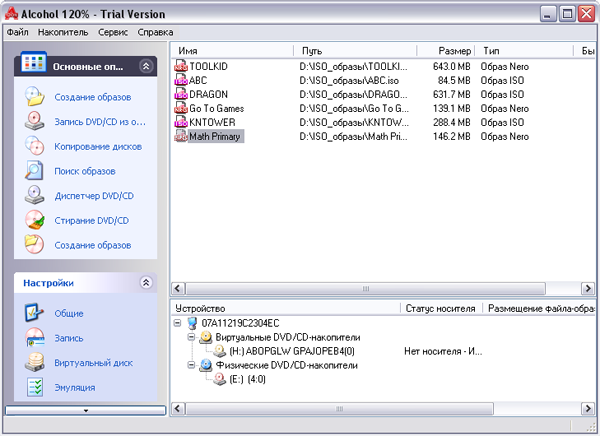600x436 pixels.
Task: Collapse the 07A11219C2304EC computer node
Action: [x=177, y=323]
